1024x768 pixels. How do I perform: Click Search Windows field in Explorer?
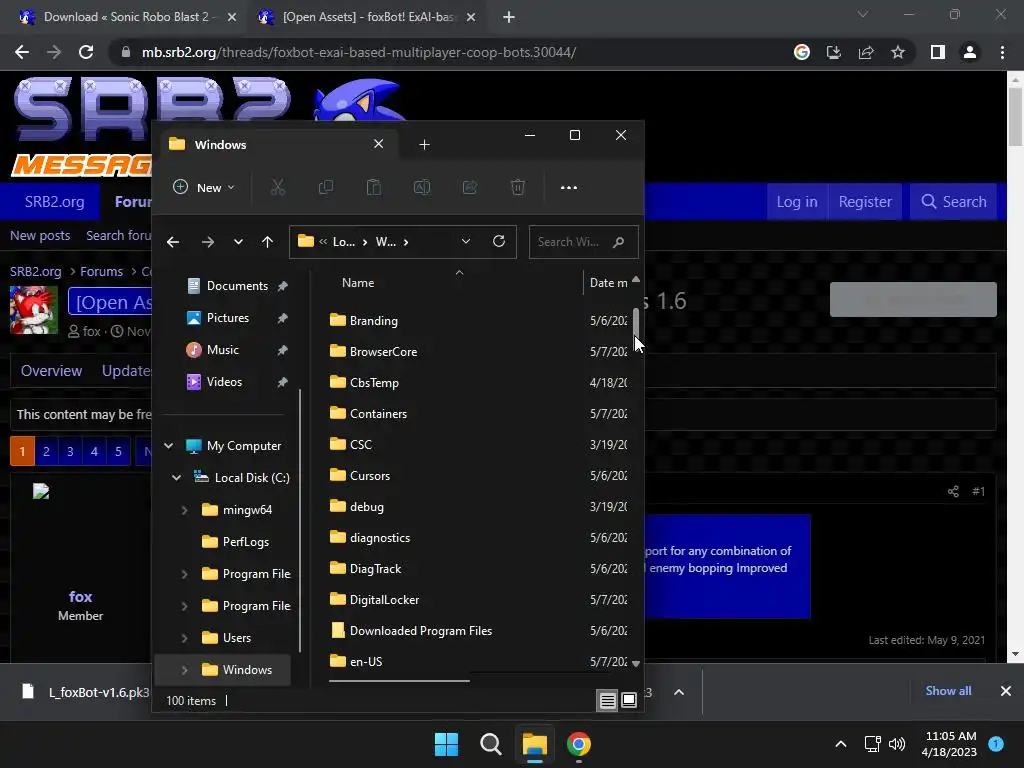(583, 242)
